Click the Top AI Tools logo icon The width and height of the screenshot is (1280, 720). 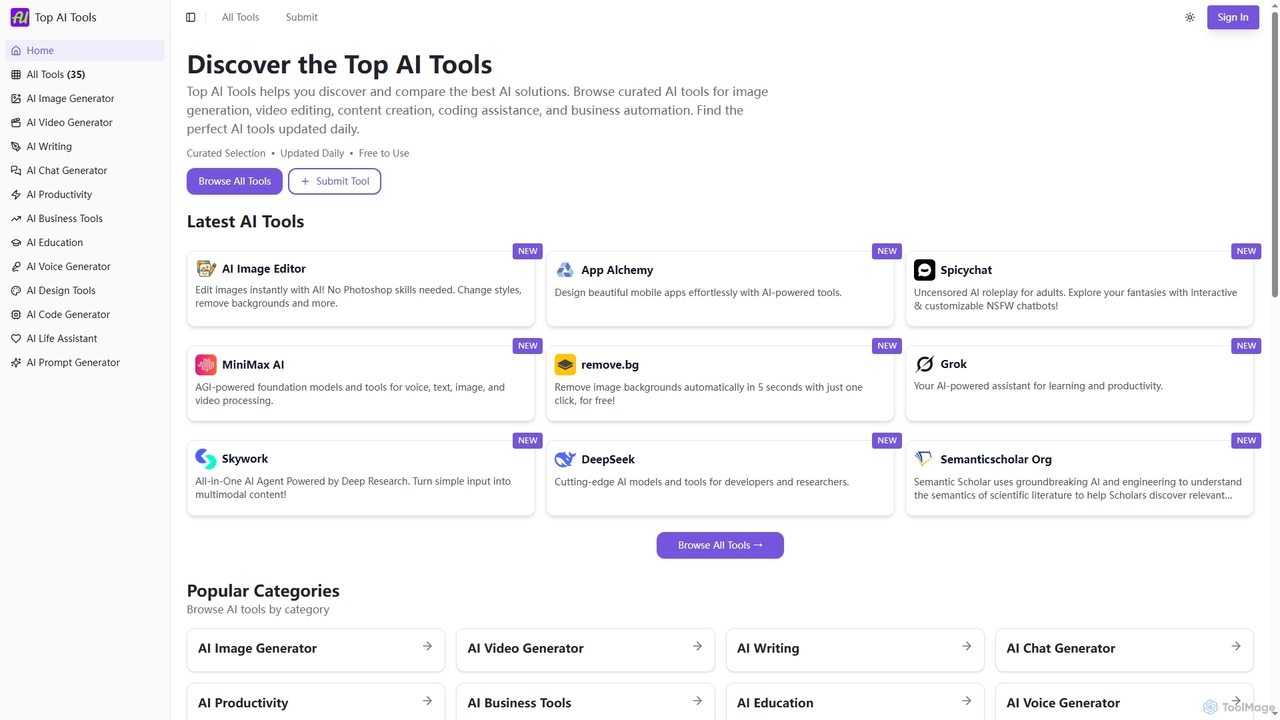pos(20,17)
